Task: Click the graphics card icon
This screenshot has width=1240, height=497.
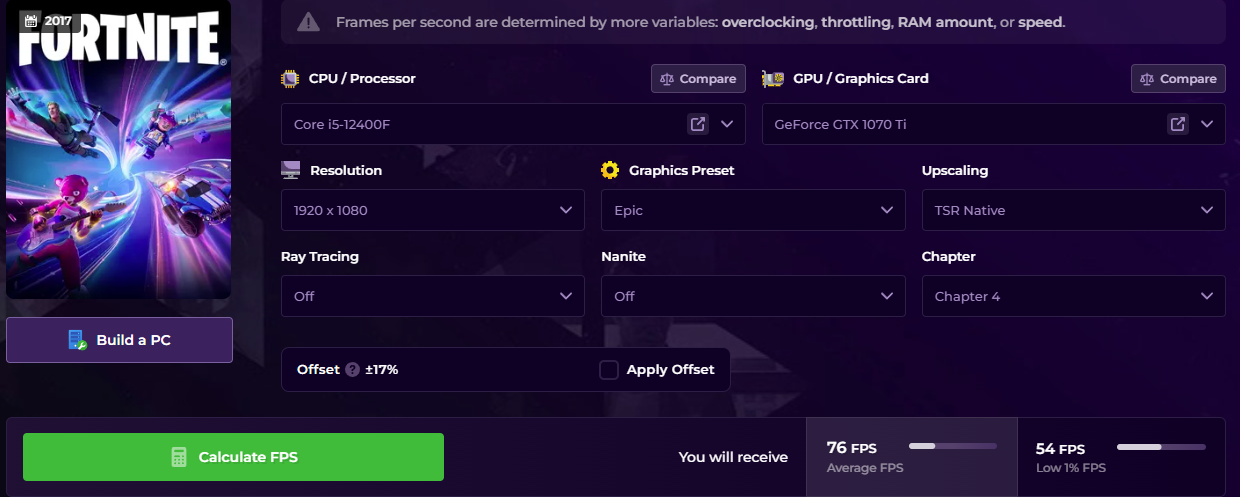Action: (772, 79)
